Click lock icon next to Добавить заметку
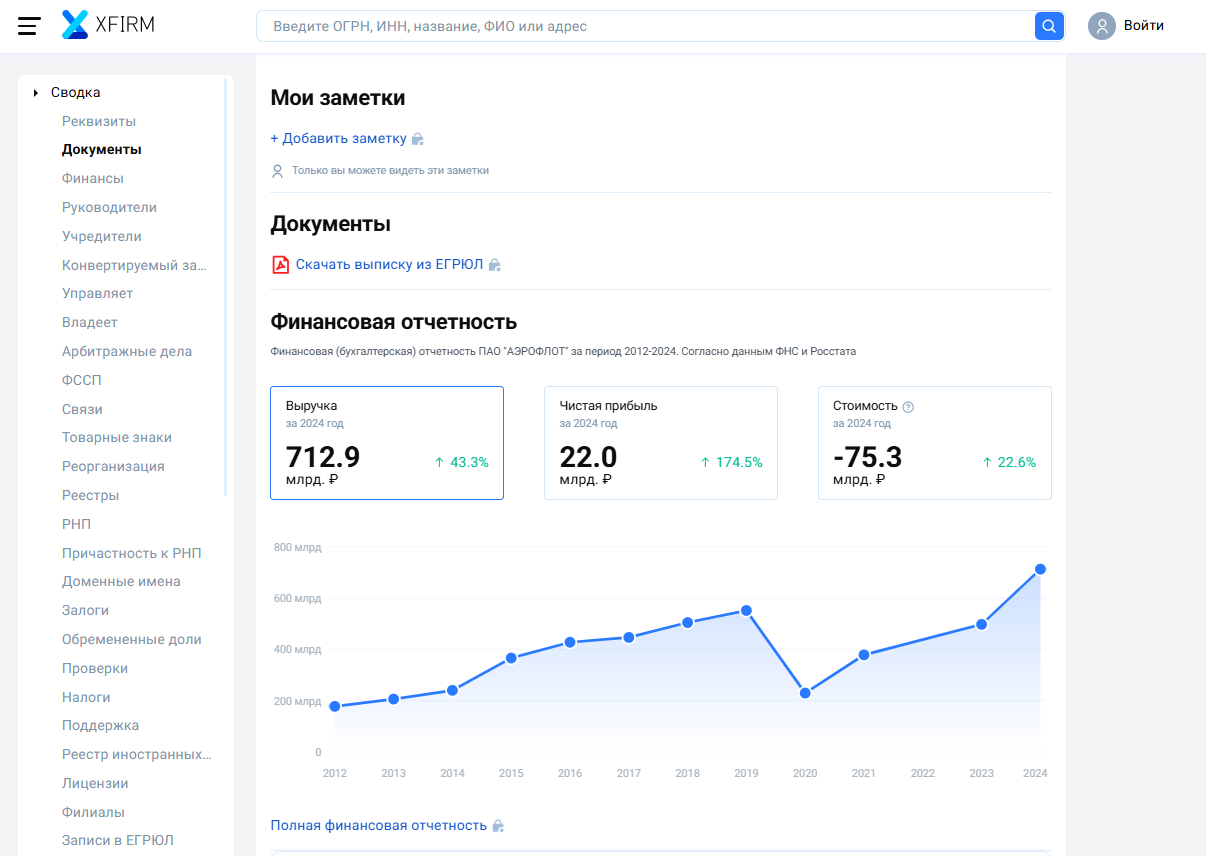 (x=418, y=139)
